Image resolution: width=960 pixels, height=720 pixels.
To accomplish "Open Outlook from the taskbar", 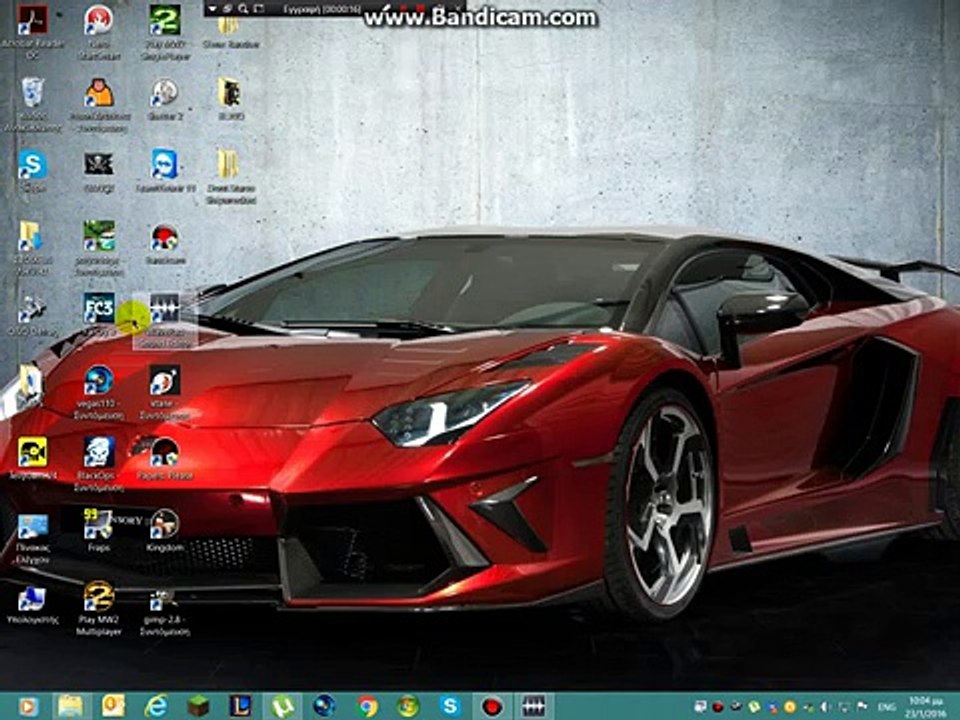I will 113,706.
